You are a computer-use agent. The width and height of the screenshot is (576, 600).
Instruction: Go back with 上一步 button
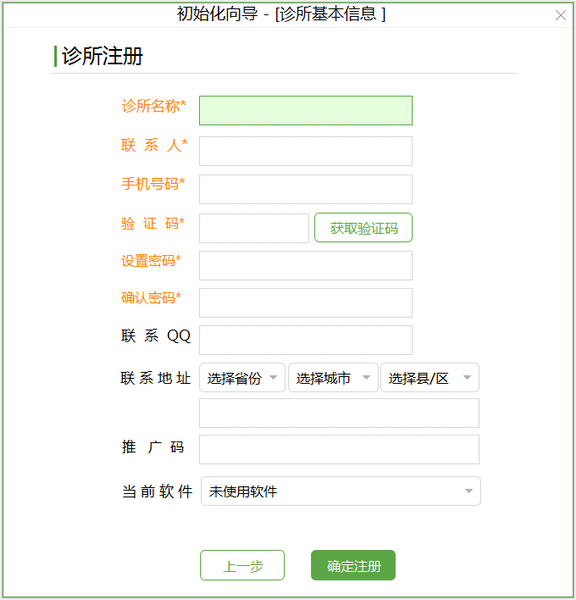(x=242, y=565)
